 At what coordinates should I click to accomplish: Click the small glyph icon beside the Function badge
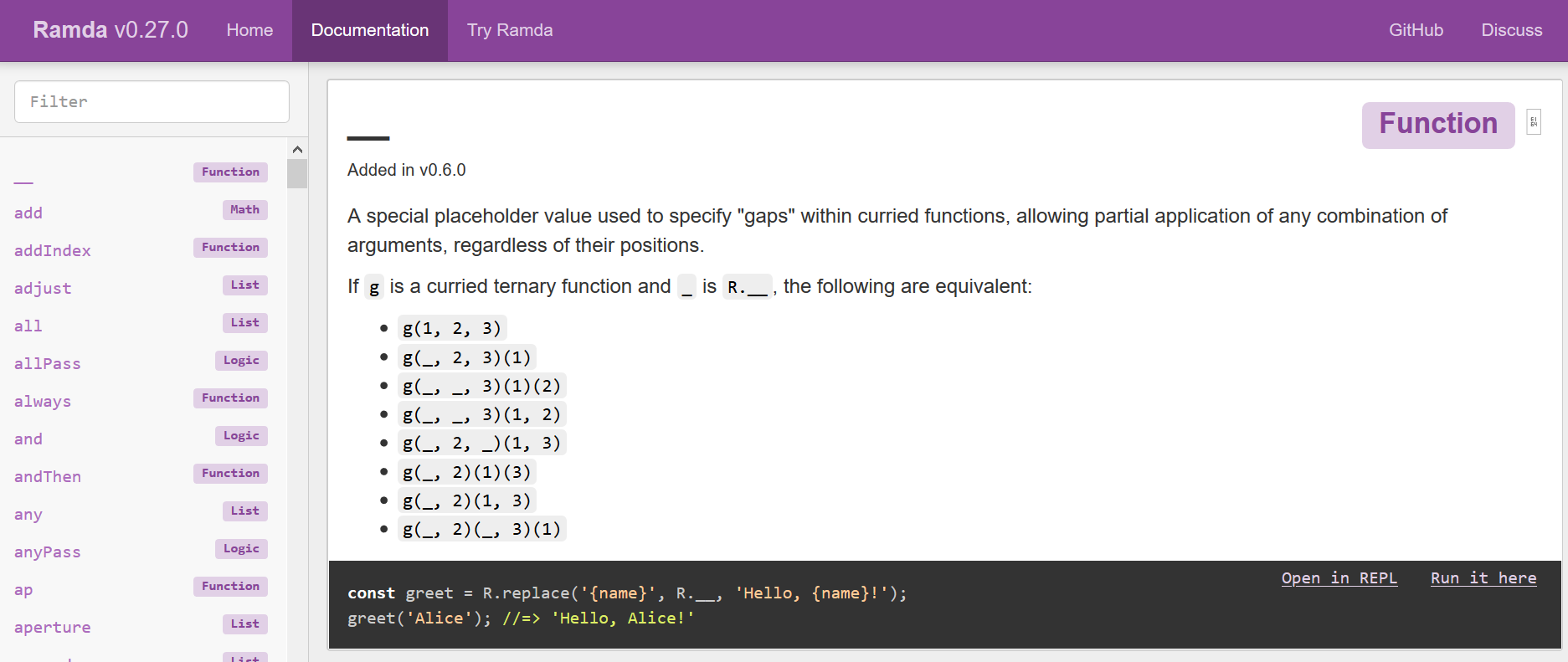tap(1534, 122)
